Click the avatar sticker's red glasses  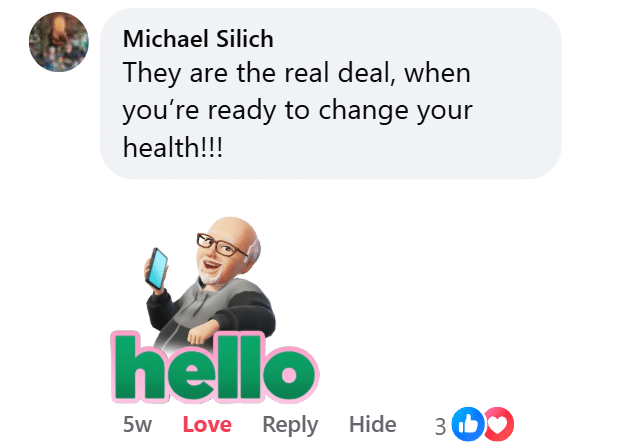point(220,245)
